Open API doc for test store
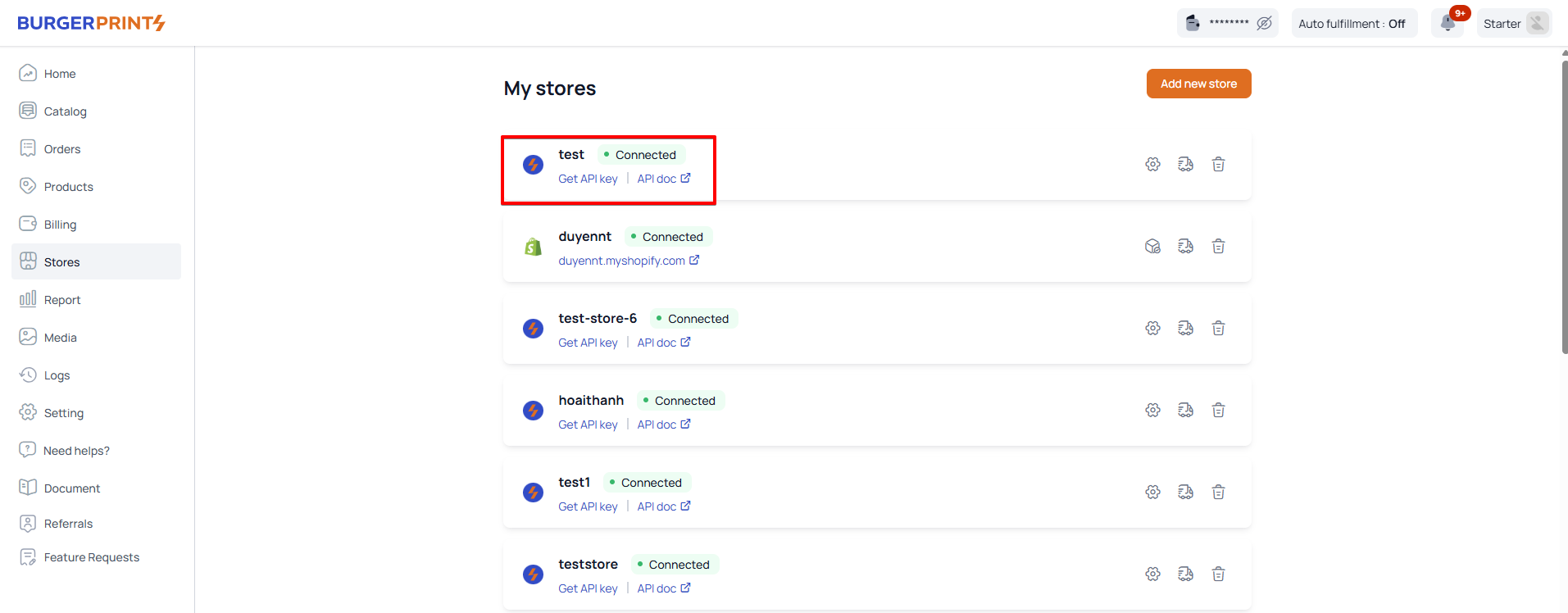 pos(663,179)
